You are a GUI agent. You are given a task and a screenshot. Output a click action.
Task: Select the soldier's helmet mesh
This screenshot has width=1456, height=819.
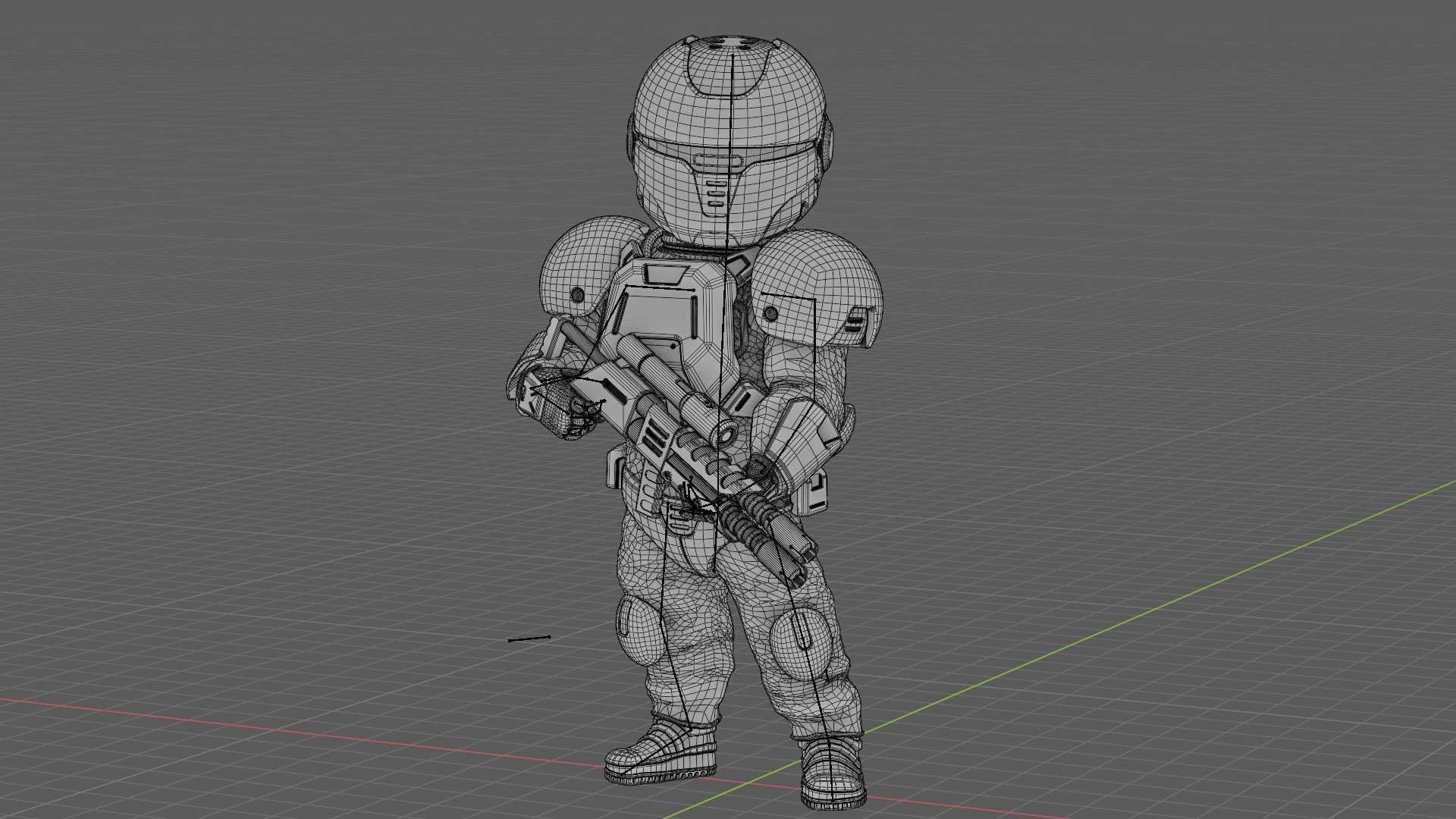click(730, 142)
